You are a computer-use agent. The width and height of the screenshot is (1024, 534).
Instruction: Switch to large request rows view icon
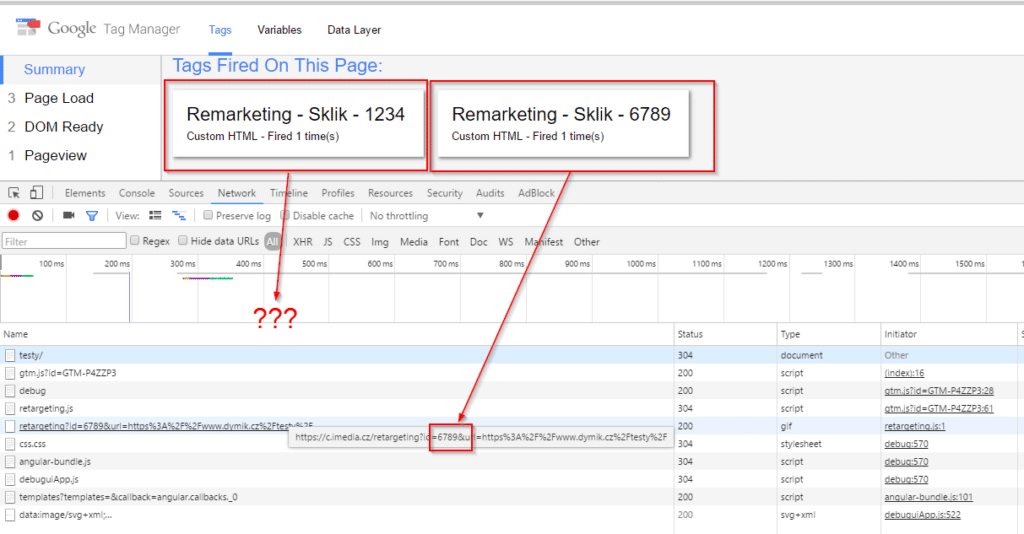(x=155, y=215)
